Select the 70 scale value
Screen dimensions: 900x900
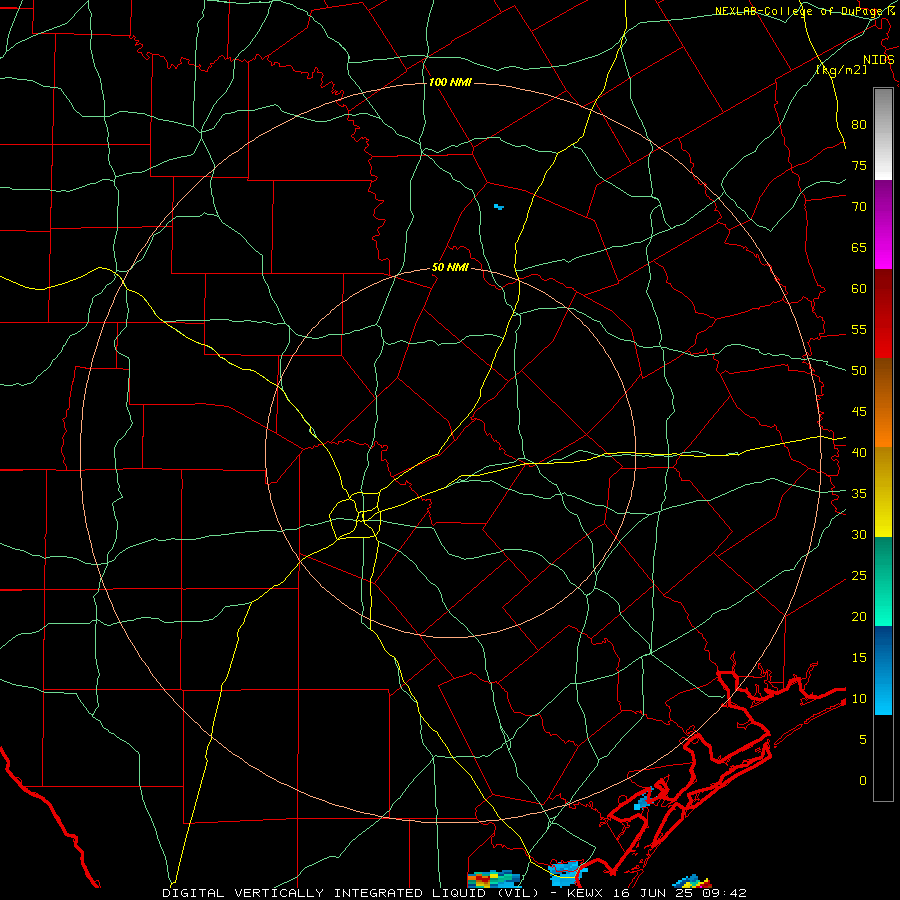(x=859, y=207)
